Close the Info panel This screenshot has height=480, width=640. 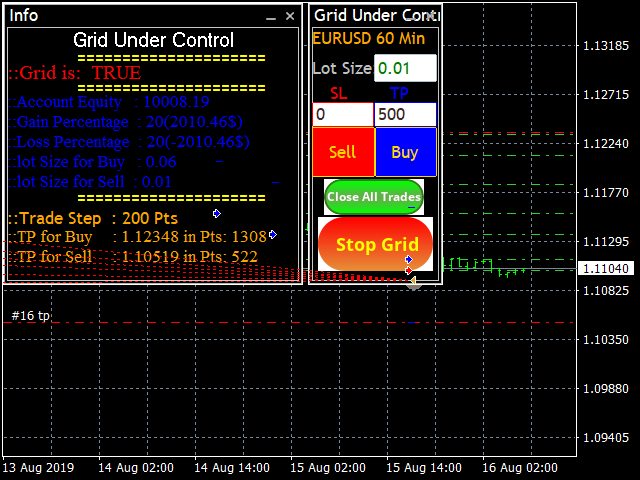(x=290, y=16)
